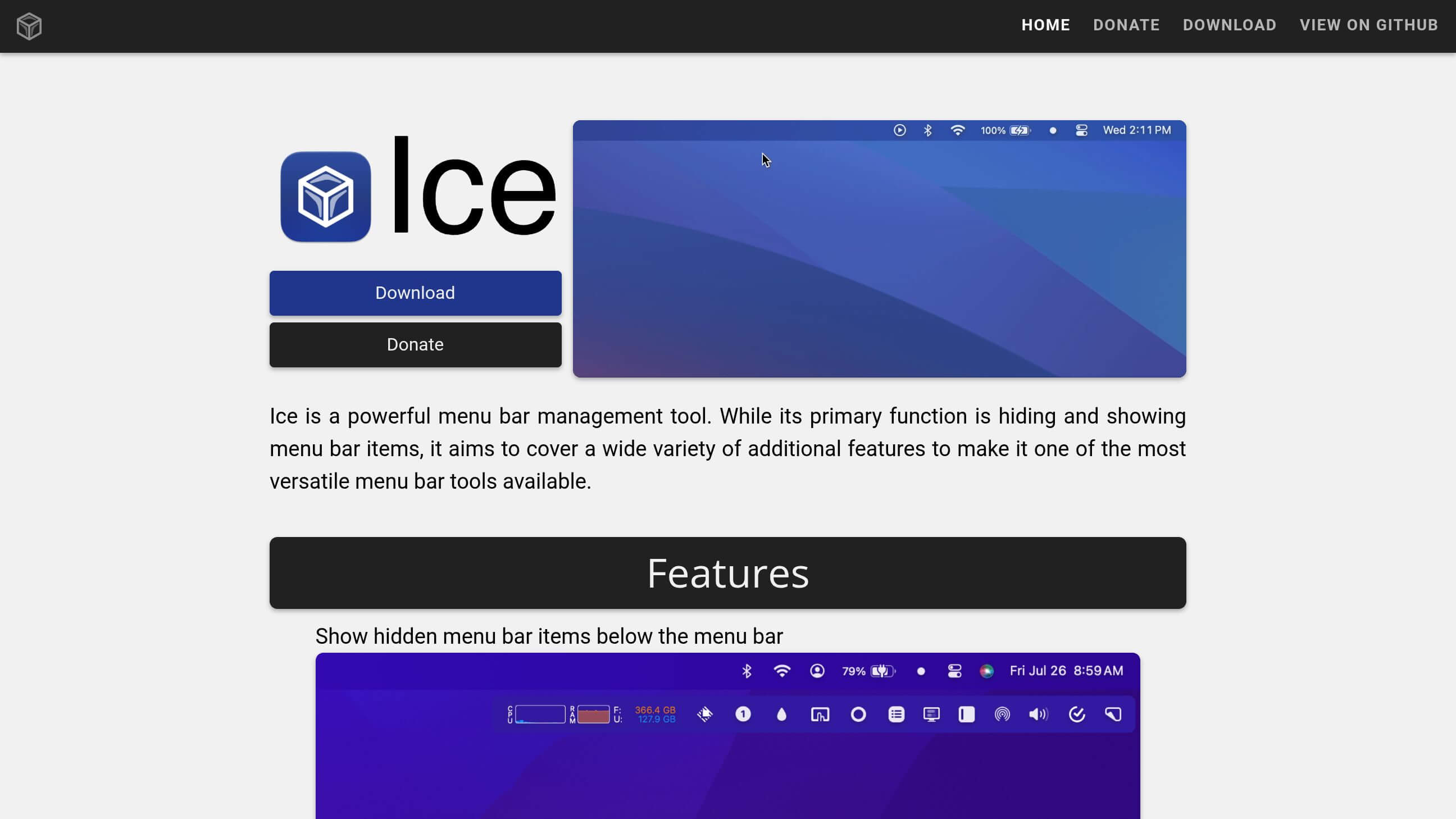Screen dimensions: 1456x819
Task: Click the CPU usage graph in the hidden items bar
Action: point(540,715)
